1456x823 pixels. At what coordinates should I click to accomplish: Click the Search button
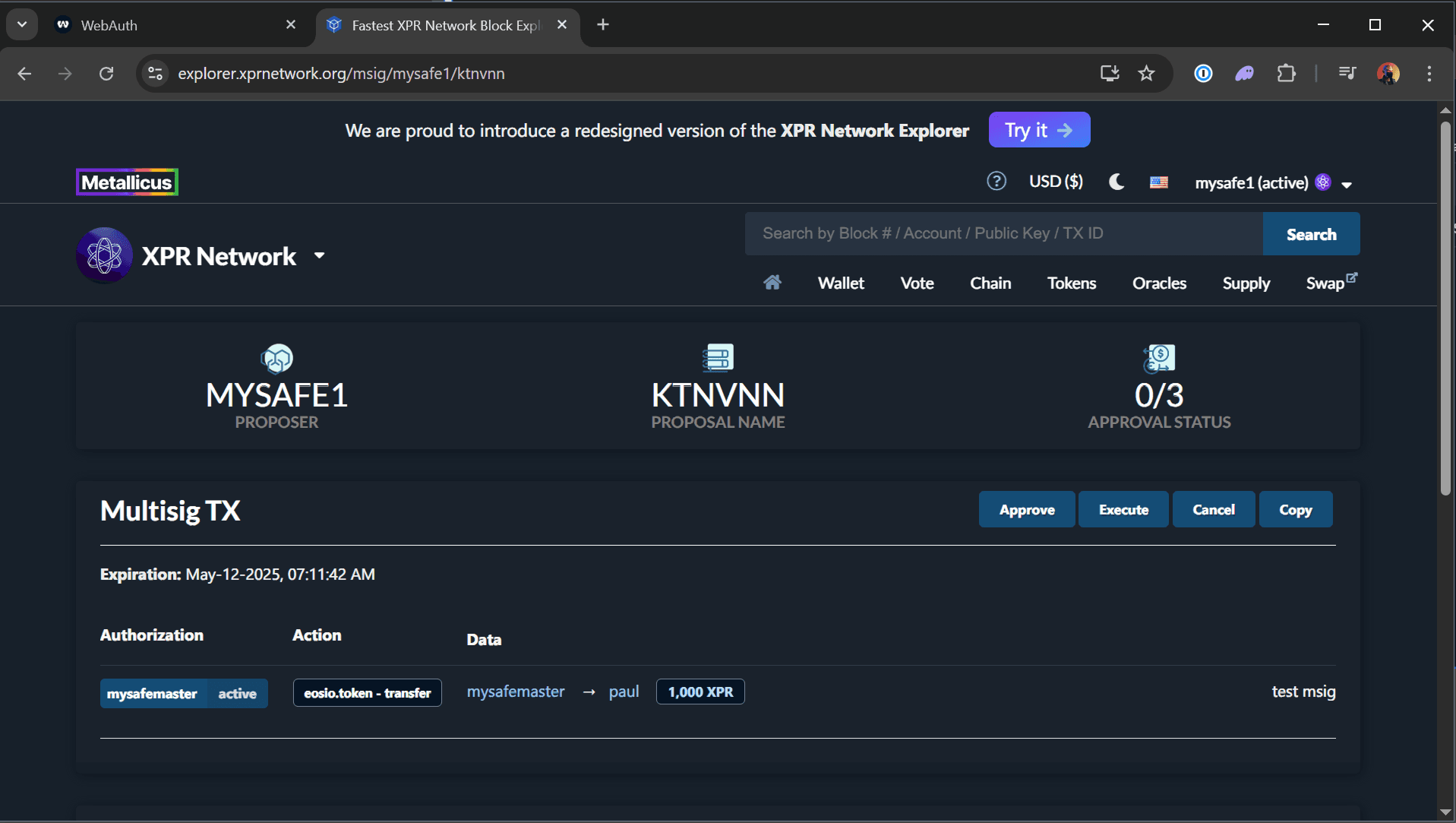1312,234
